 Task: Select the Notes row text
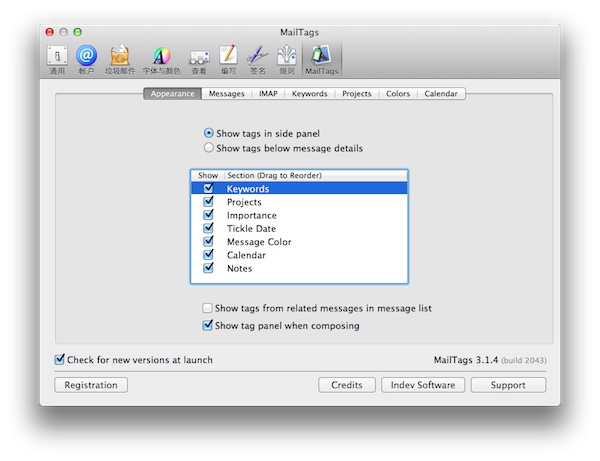240,269
